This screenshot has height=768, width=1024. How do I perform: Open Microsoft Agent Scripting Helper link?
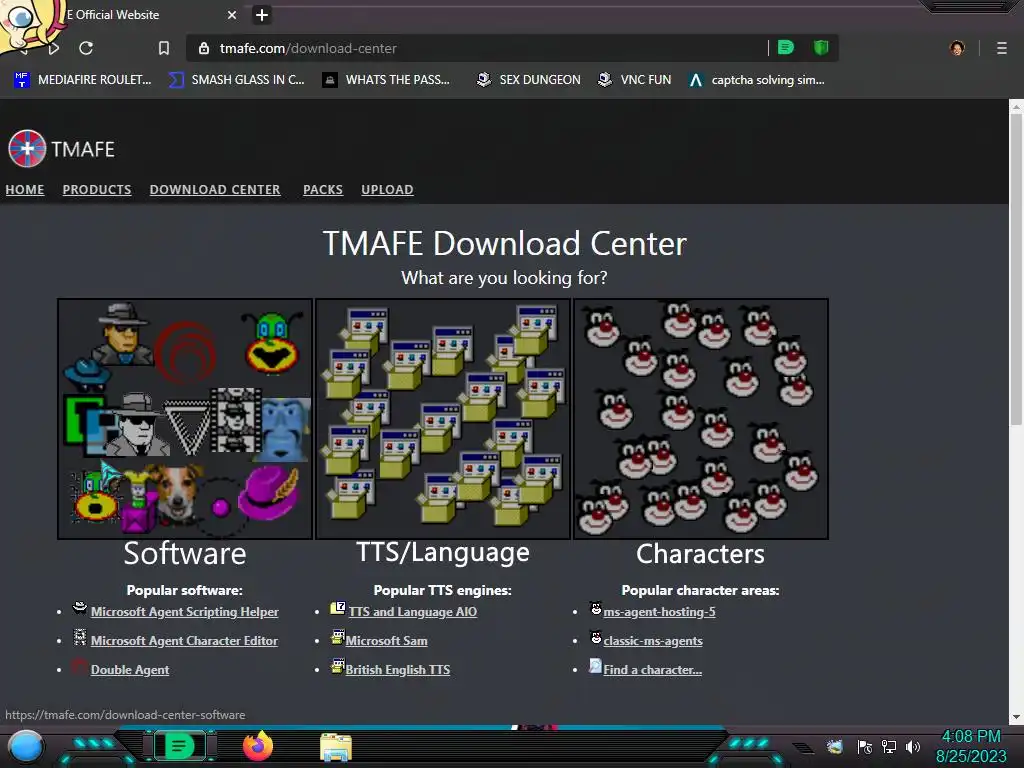tap(184, 612)
